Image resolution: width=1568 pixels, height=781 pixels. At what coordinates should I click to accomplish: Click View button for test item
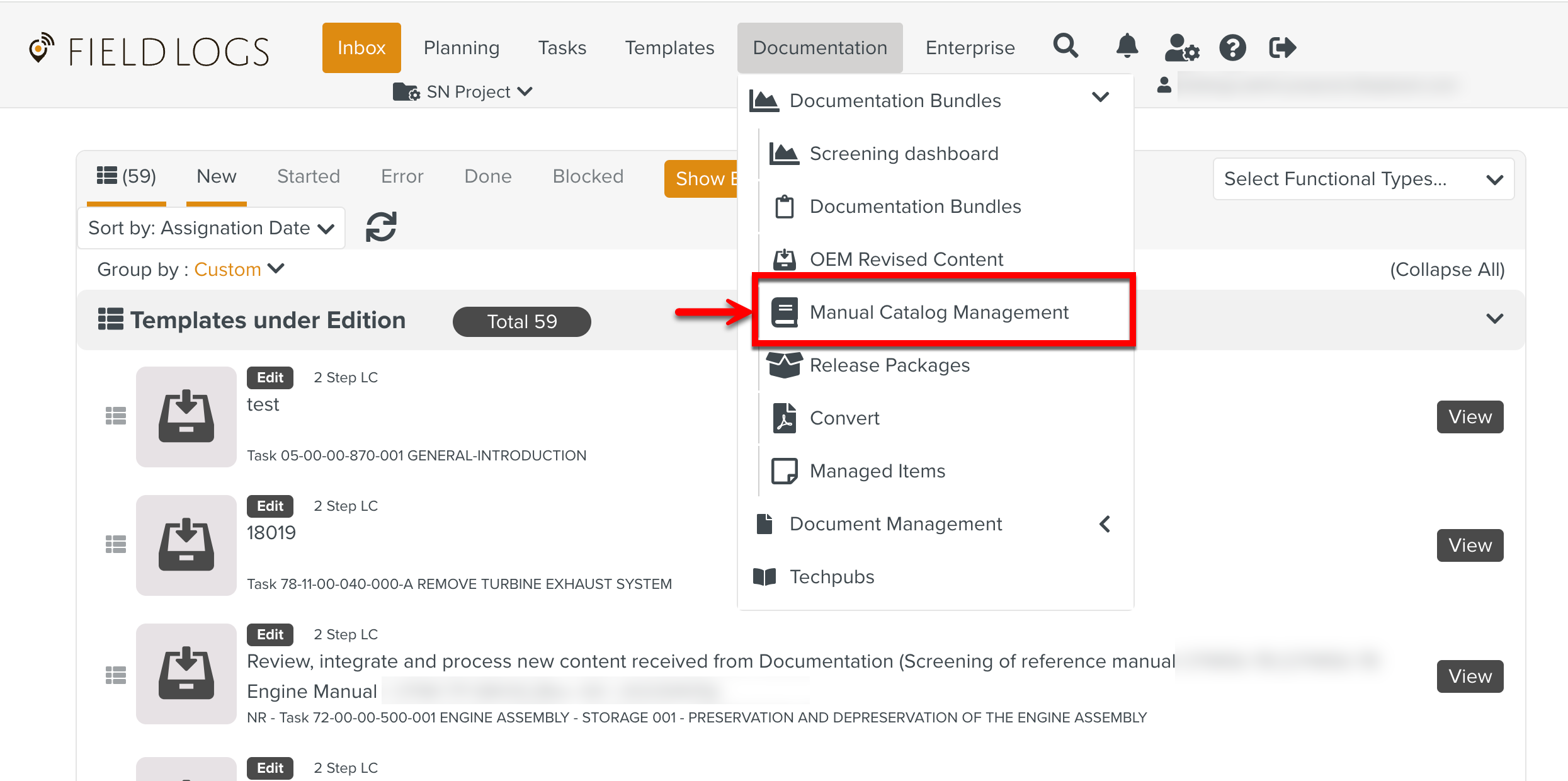1469,417
